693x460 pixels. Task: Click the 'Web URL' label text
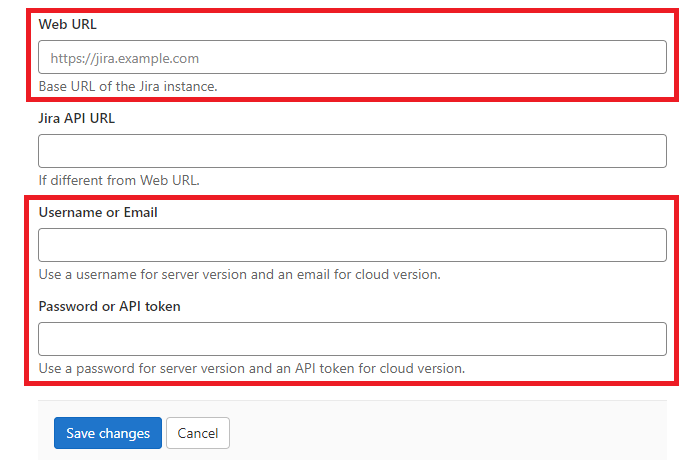tap(67, 24)
